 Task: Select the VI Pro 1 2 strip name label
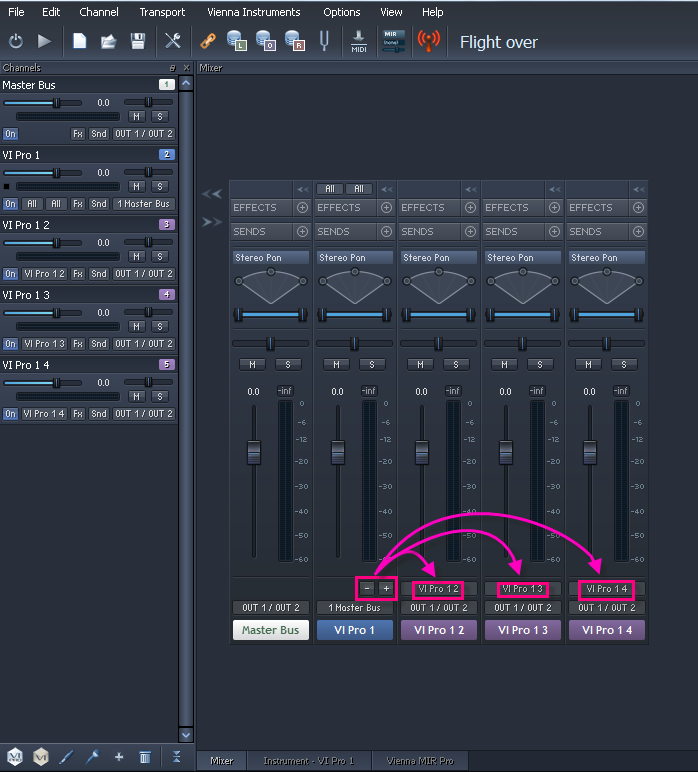pos(439,630)
